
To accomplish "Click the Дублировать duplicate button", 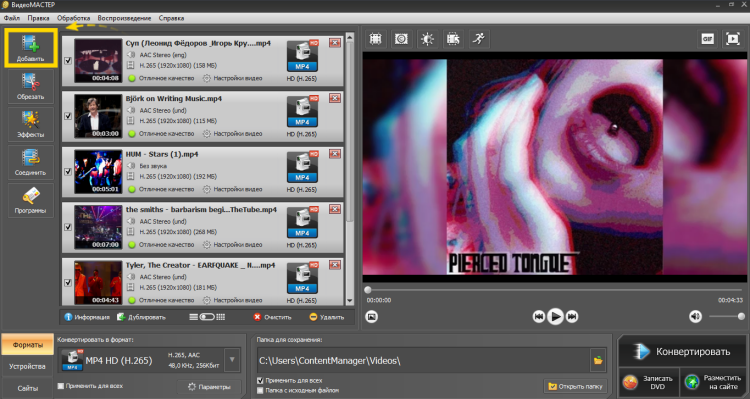I will (x=141, y=317).
